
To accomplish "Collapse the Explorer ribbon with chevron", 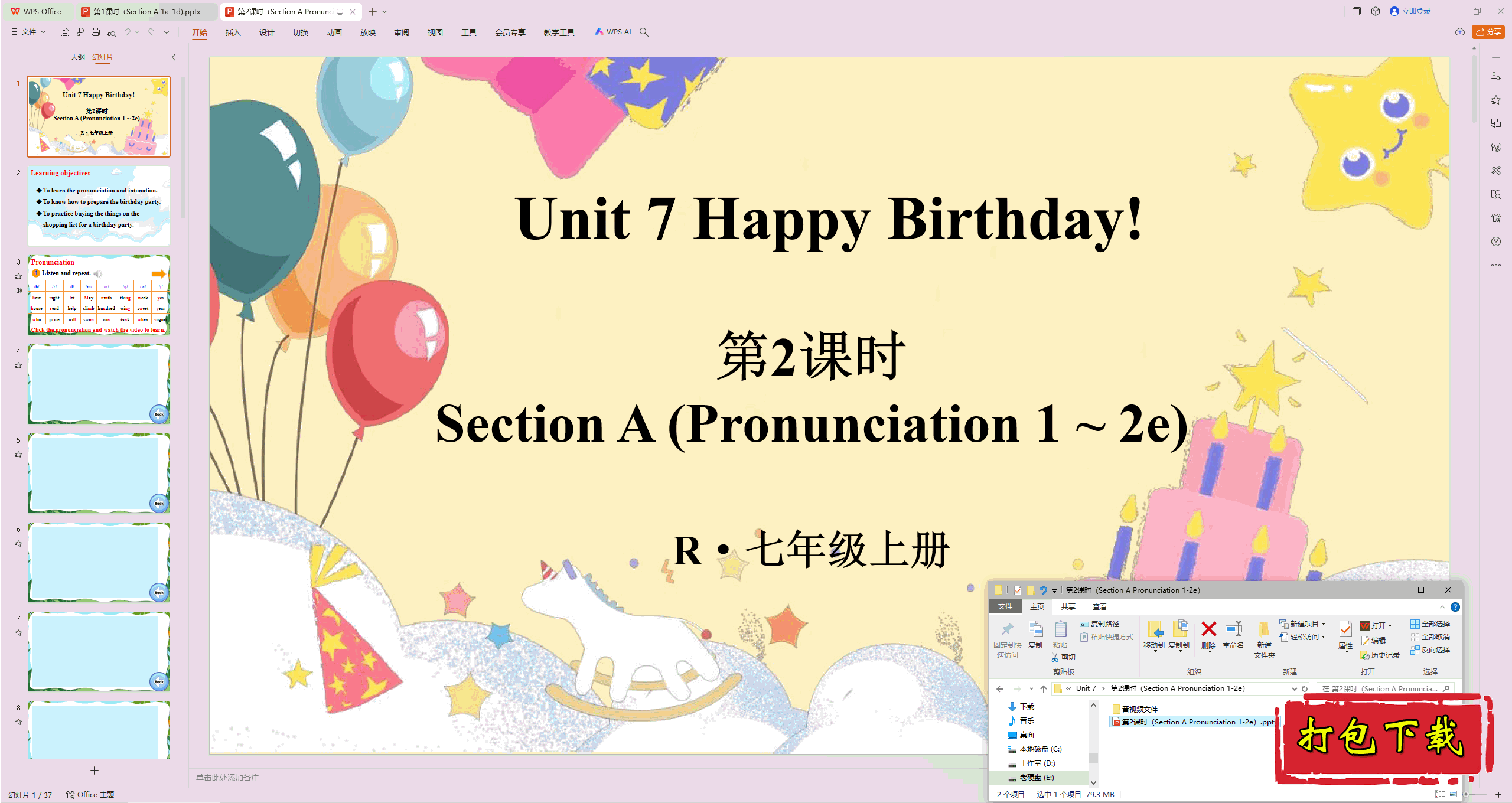I will click(1442, 607).
